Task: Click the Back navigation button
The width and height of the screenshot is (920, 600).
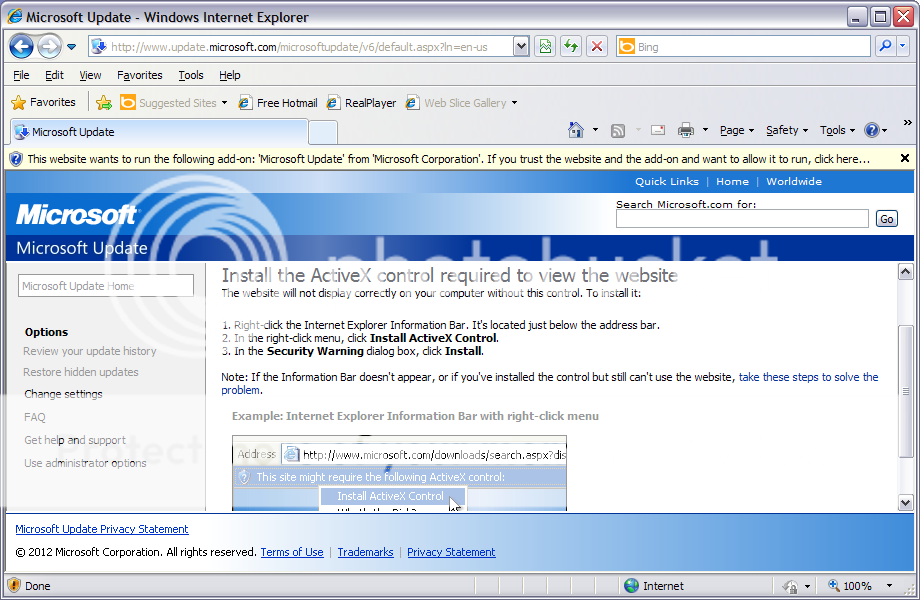Action: point(22,46)
